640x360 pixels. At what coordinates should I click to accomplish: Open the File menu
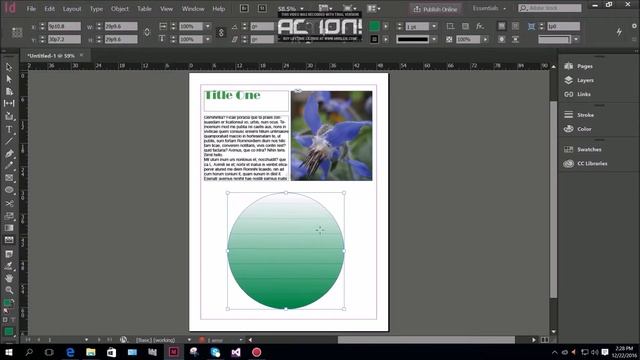31,9
